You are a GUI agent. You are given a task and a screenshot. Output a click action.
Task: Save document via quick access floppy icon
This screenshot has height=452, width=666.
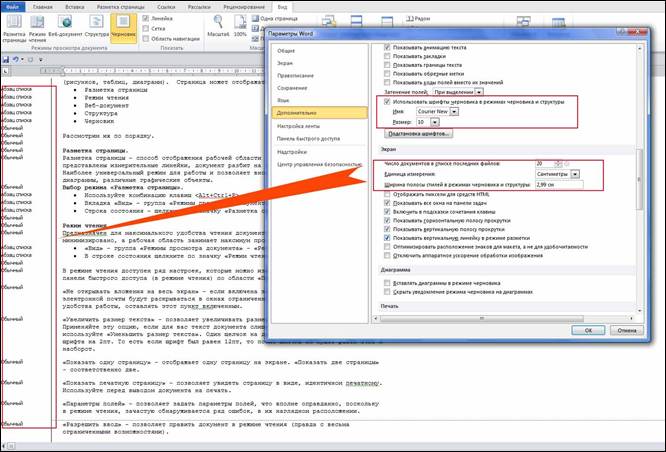(6, 59)
